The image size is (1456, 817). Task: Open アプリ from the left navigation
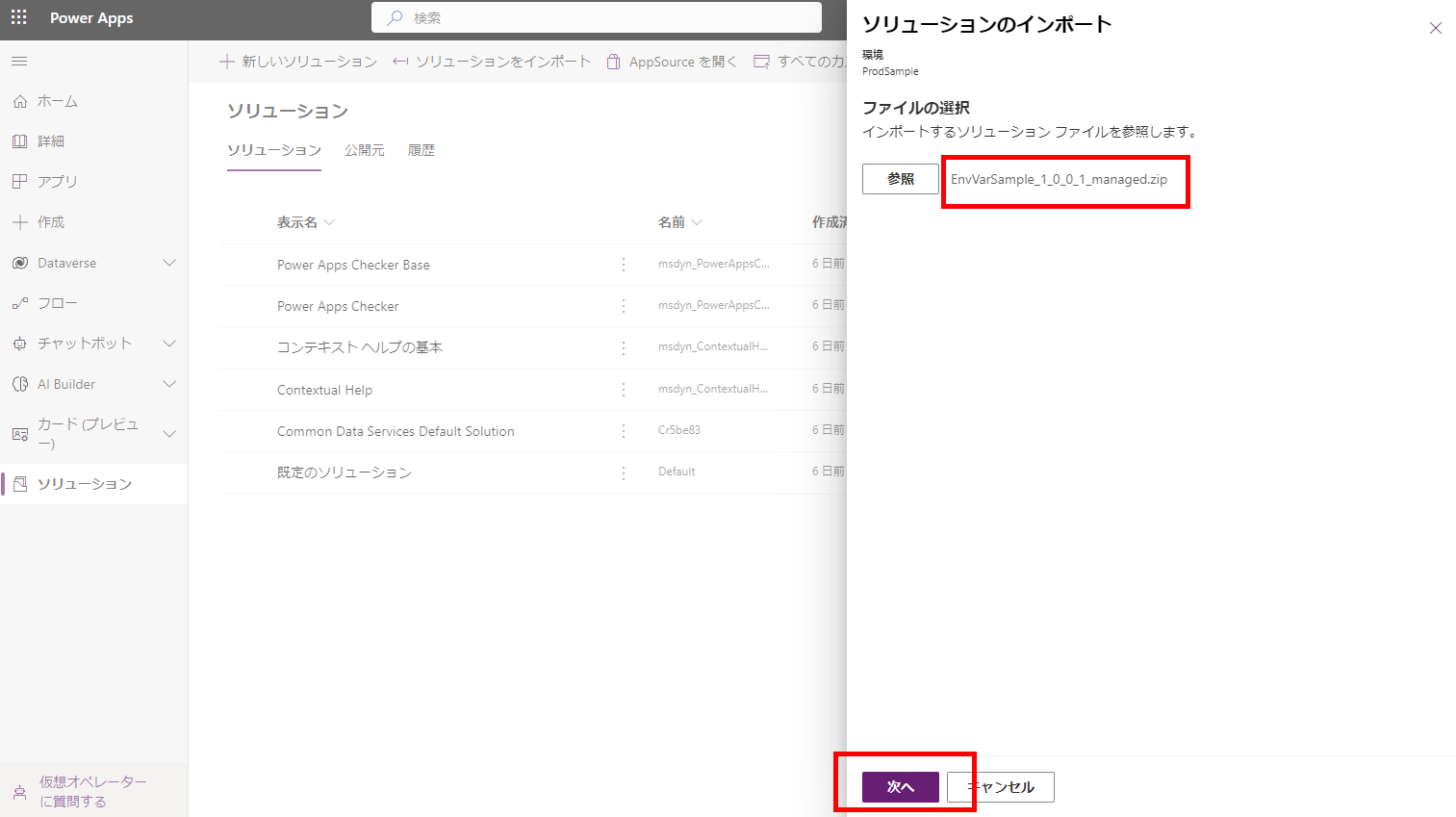click(x=57, y=181)
